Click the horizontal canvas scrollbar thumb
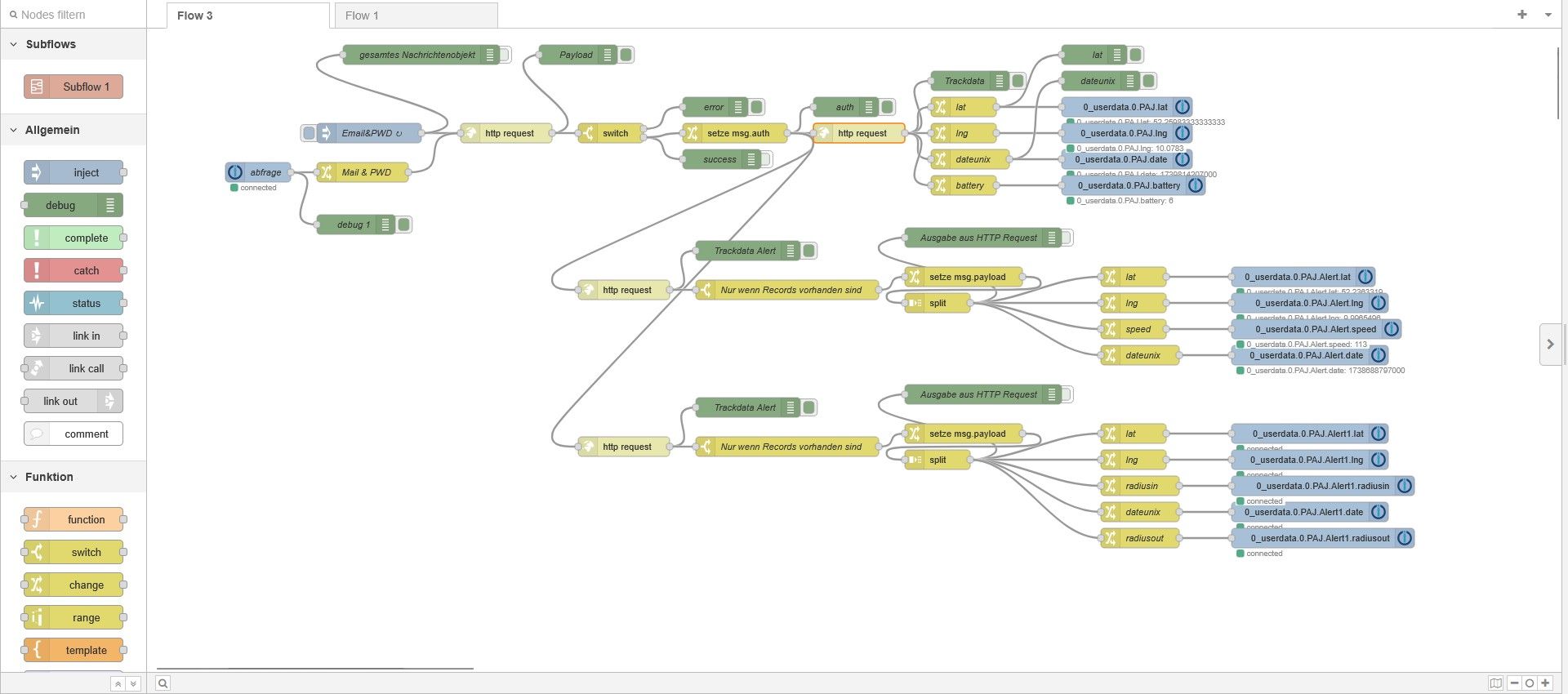 pos(315,669)
